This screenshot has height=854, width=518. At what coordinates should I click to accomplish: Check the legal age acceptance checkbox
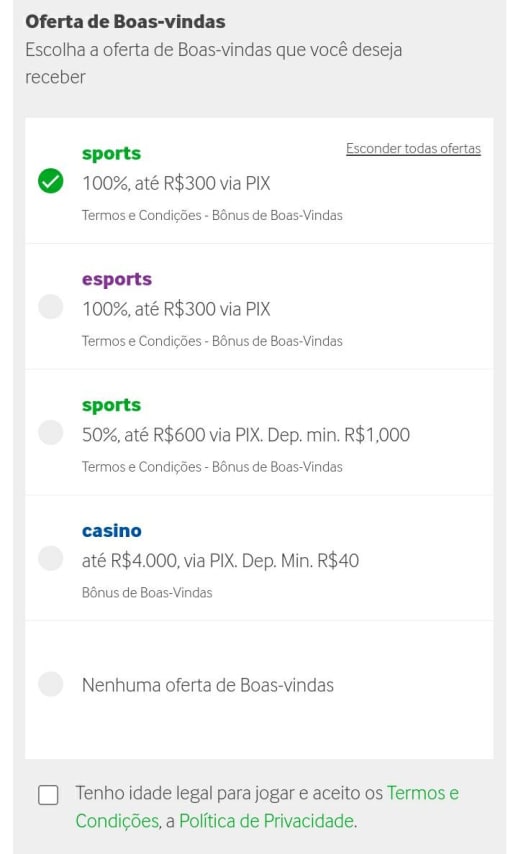click(x=48, y=795)
